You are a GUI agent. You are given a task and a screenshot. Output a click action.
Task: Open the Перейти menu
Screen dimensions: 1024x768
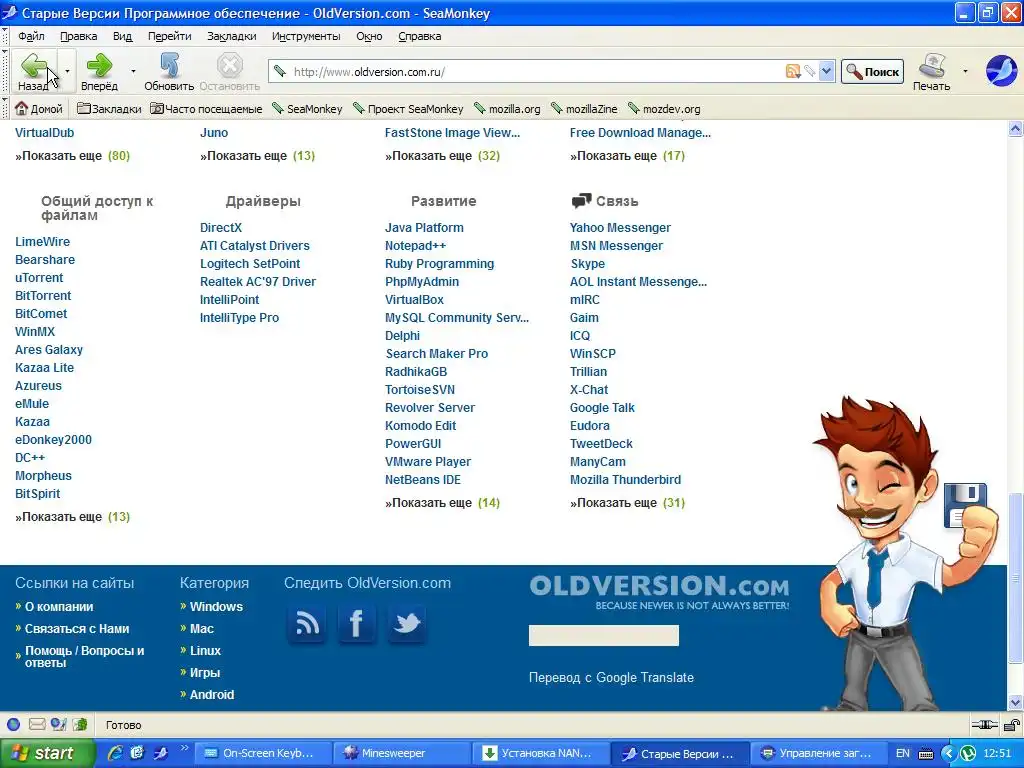coord(169,36)
